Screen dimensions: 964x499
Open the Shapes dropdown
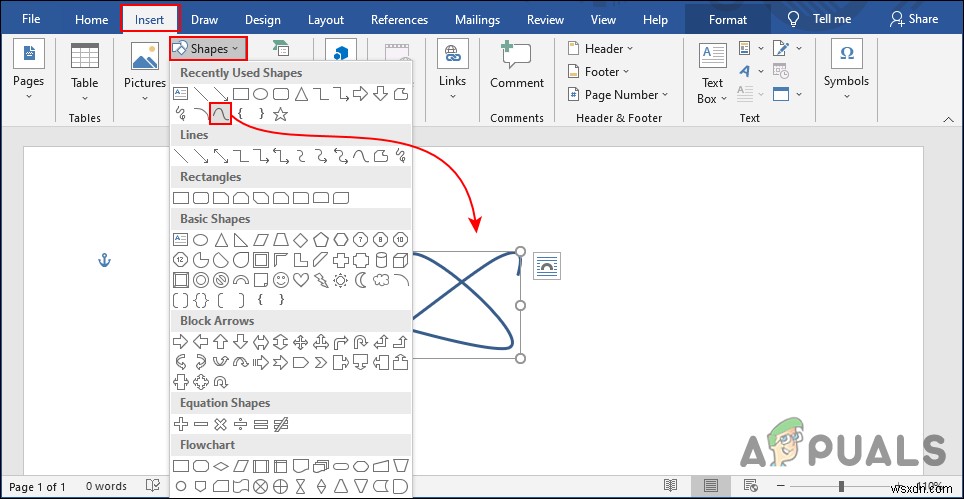click(x=208, y=49)
